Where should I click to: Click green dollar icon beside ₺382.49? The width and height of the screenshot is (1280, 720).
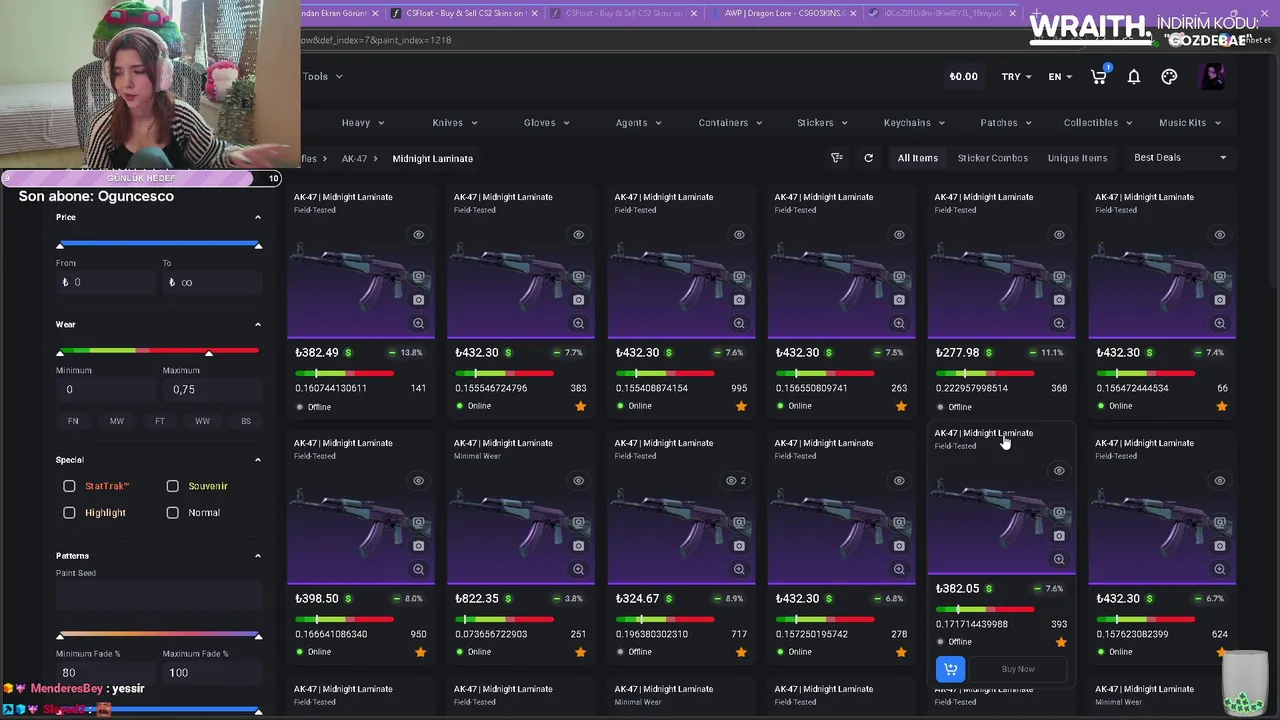pyautogui.click(x=348, y=353)
